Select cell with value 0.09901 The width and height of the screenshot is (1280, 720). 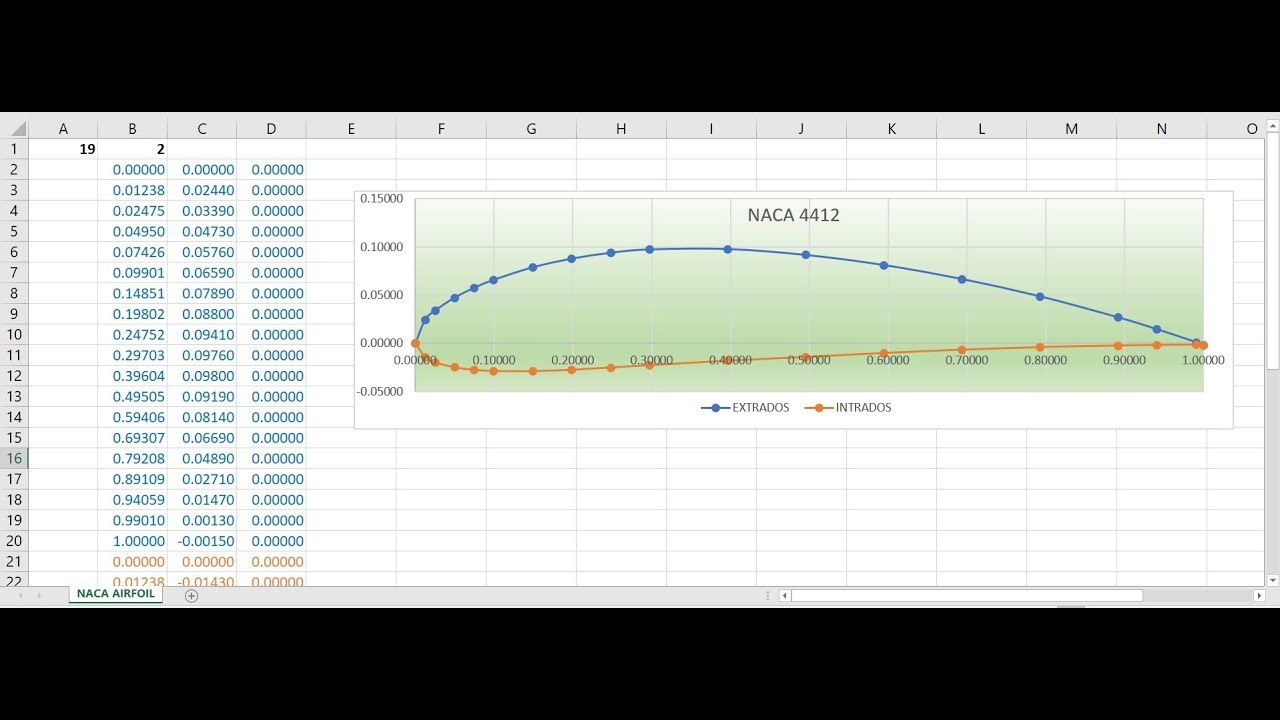132,273
